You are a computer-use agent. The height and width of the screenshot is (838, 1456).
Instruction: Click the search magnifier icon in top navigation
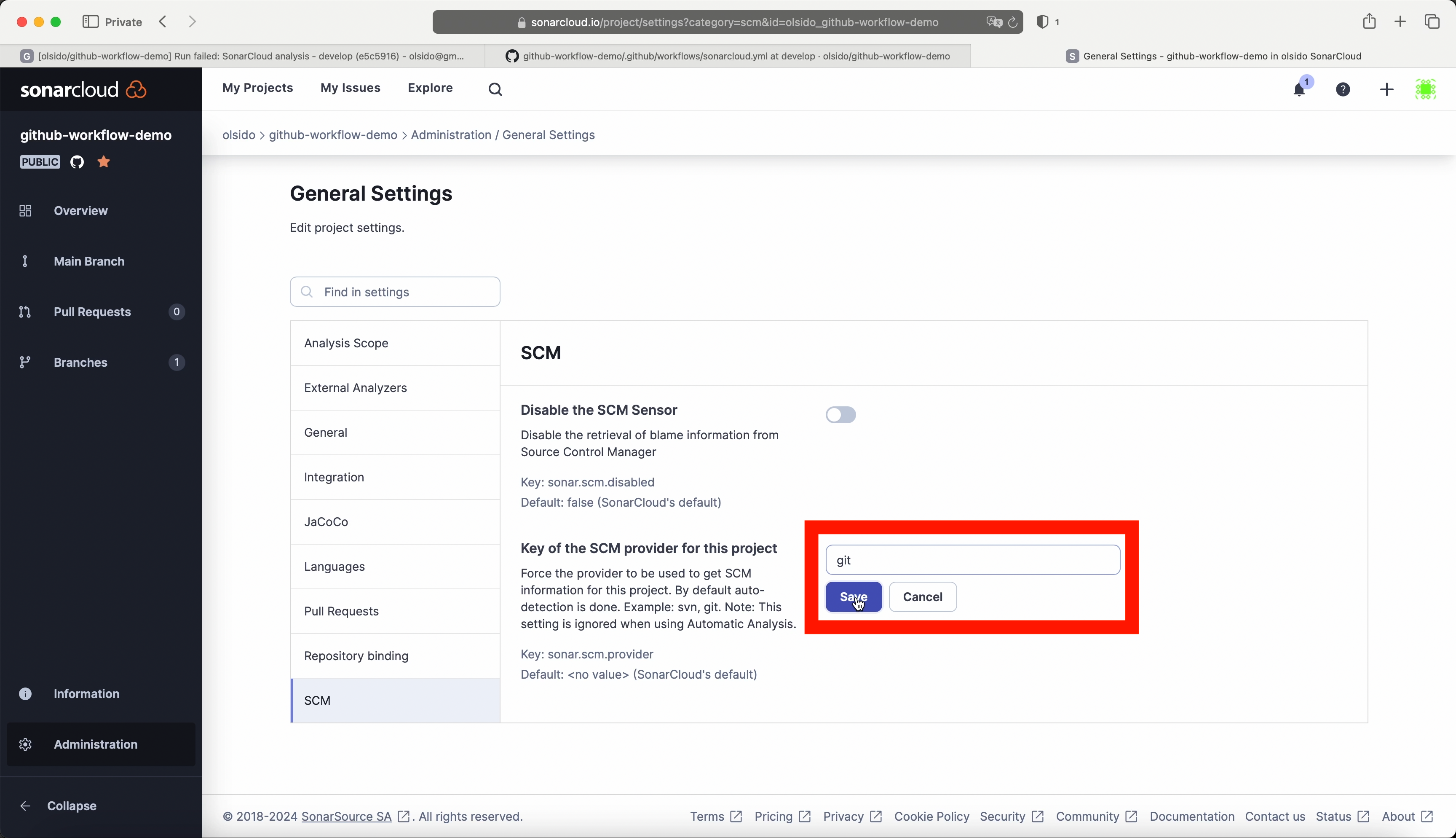[x=495, y=89]
